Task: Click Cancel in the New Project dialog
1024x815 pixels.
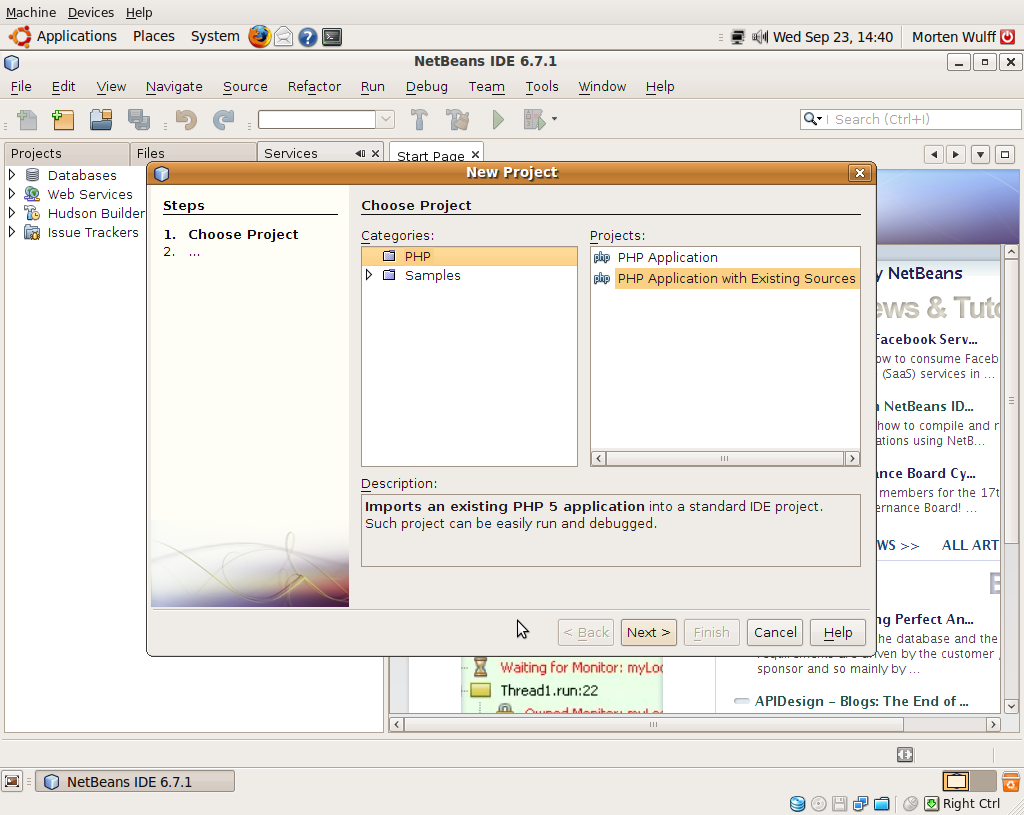Action: point(775,632)
